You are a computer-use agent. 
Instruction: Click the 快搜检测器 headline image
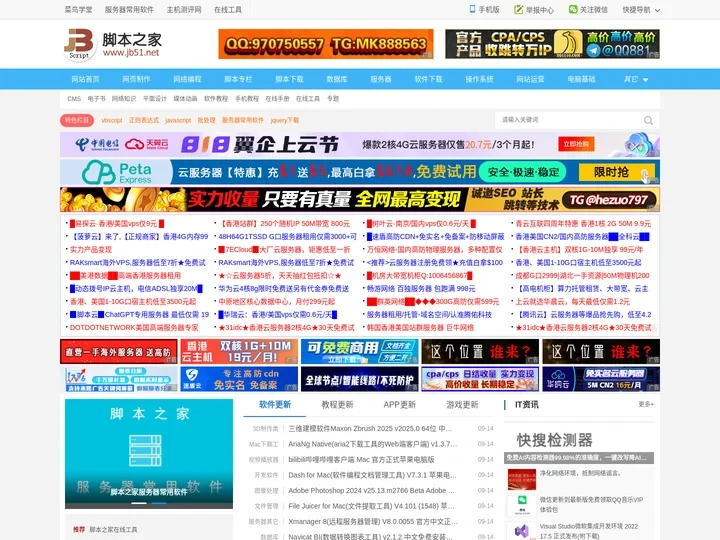tap(579, 443)
